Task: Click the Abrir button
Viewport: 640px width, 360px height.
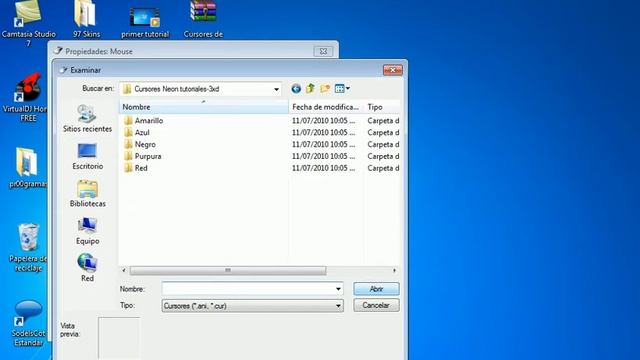Action: point(376,289)
